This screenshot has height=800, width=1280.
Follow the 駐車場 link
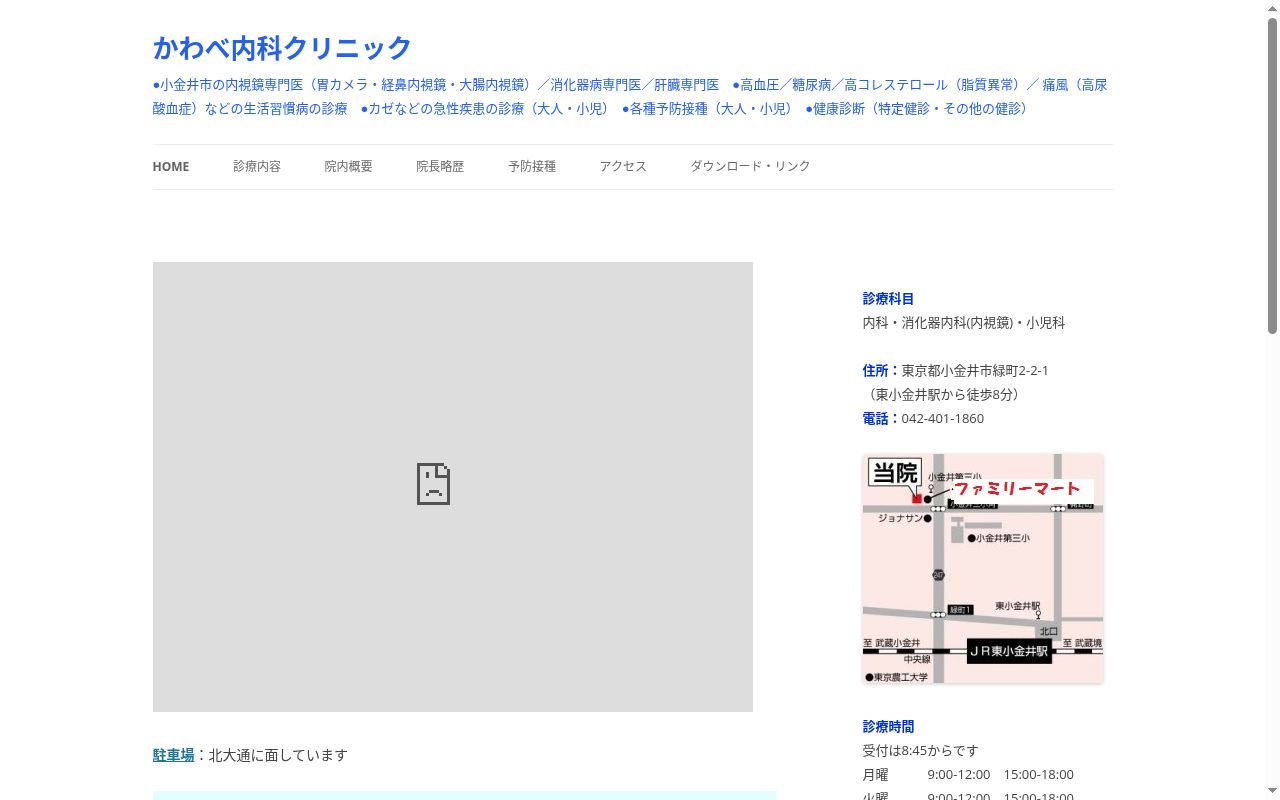point(174,755)
